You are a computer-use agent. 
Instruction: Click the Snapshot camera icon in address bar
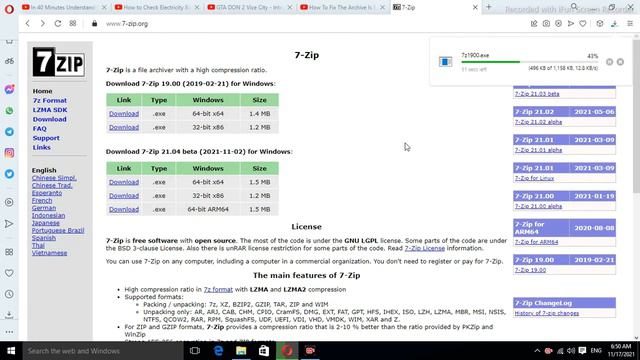point(546,24)
